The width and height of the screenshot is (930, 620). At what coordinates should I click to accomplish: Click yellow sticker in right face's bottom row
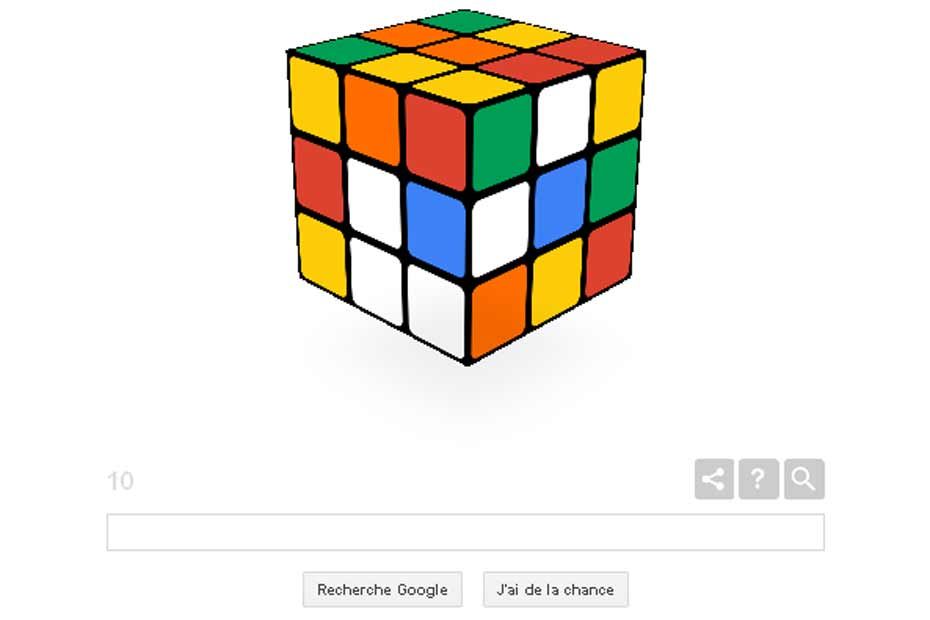[556, 282]
